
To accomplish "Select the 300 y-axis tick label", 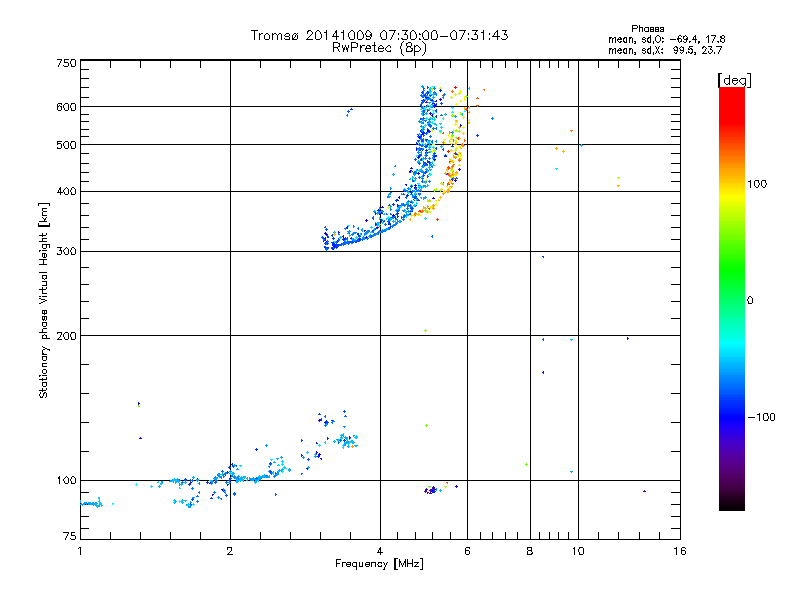I will (x=66, y=251).
